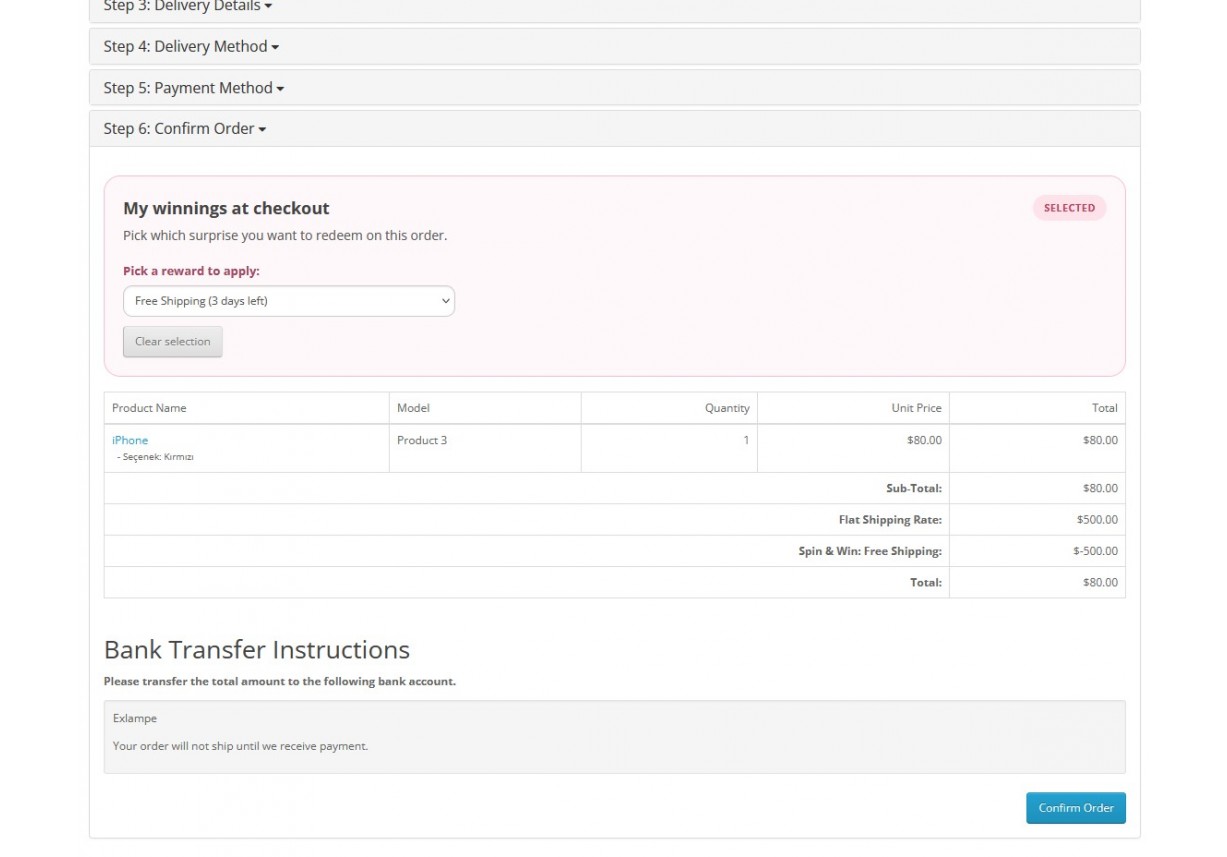This screenshot has width=1227, height=857.
Task: Open the reward selection dropdown
Action: [288, 301]
